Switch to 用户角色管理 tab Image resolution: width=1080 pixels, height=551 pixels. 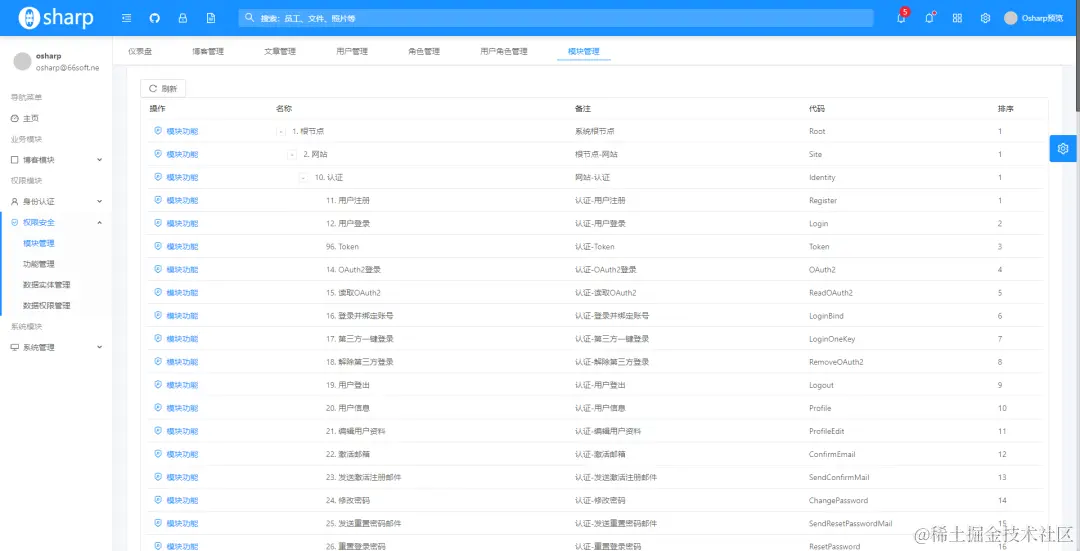(x=503, y=51)
